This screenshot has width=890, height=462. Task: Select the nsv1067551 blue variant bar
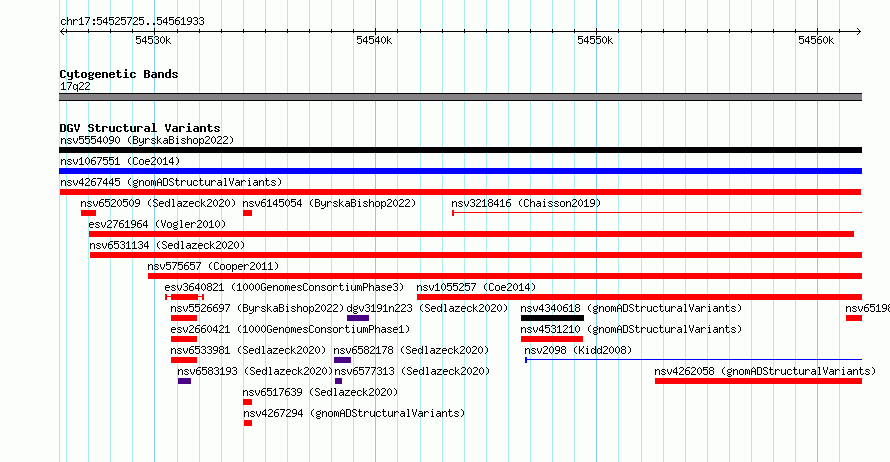(x=460, y=171)
